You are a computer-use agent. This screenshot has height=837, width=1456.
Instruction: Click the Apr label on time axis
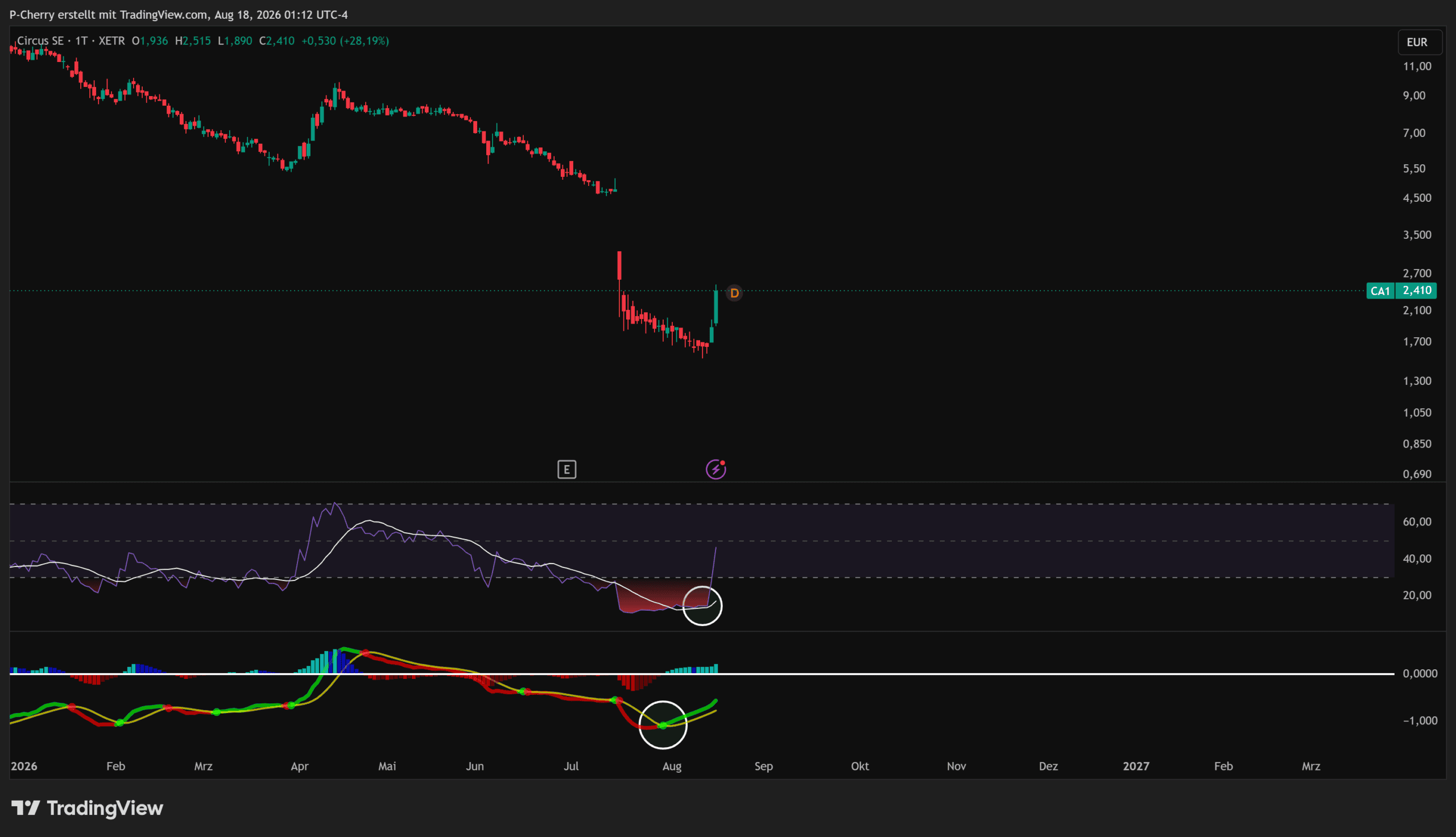tap(300, 766)
